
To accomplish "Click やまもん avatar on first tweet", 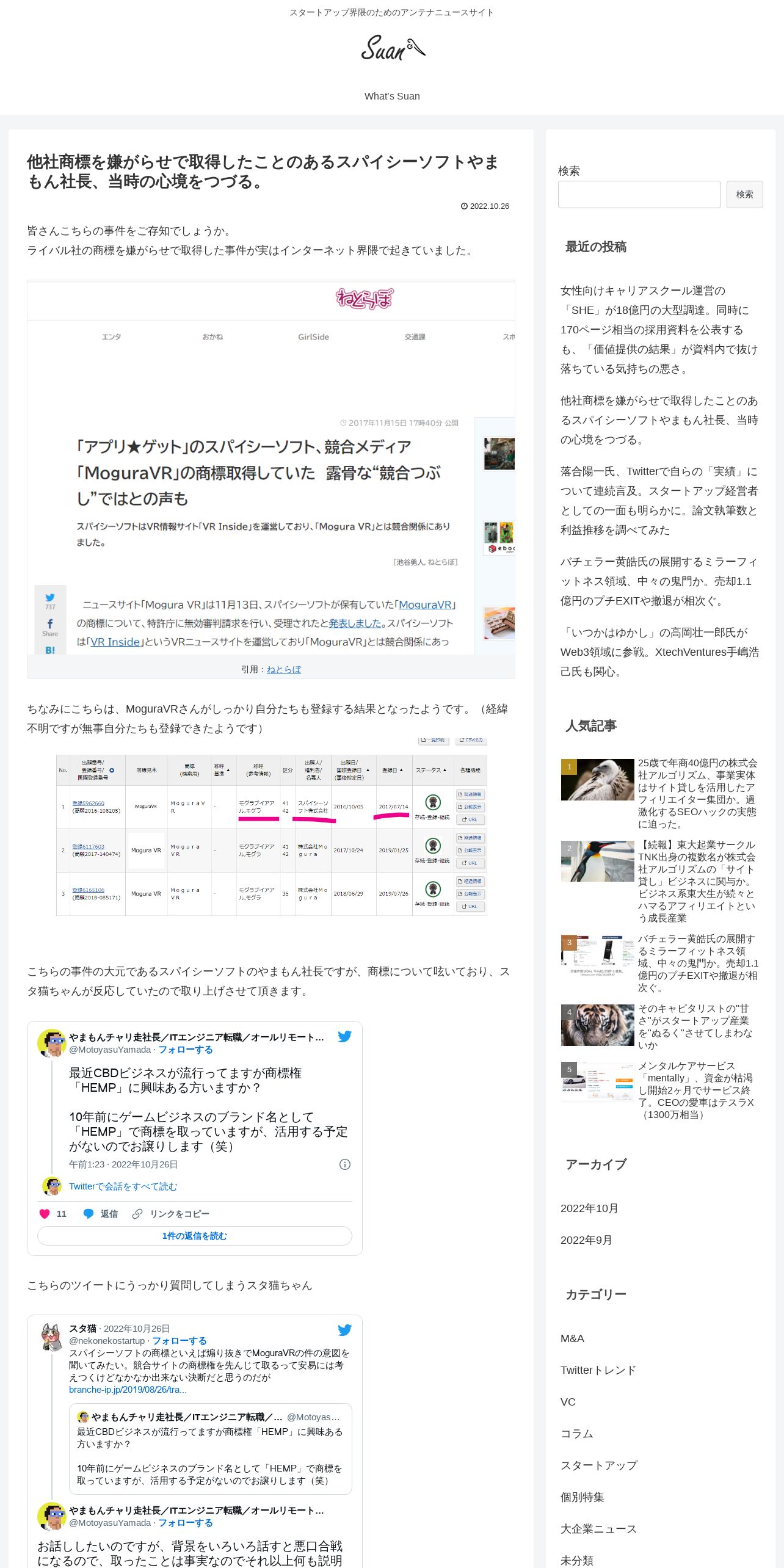I will tap(52, 1043).
